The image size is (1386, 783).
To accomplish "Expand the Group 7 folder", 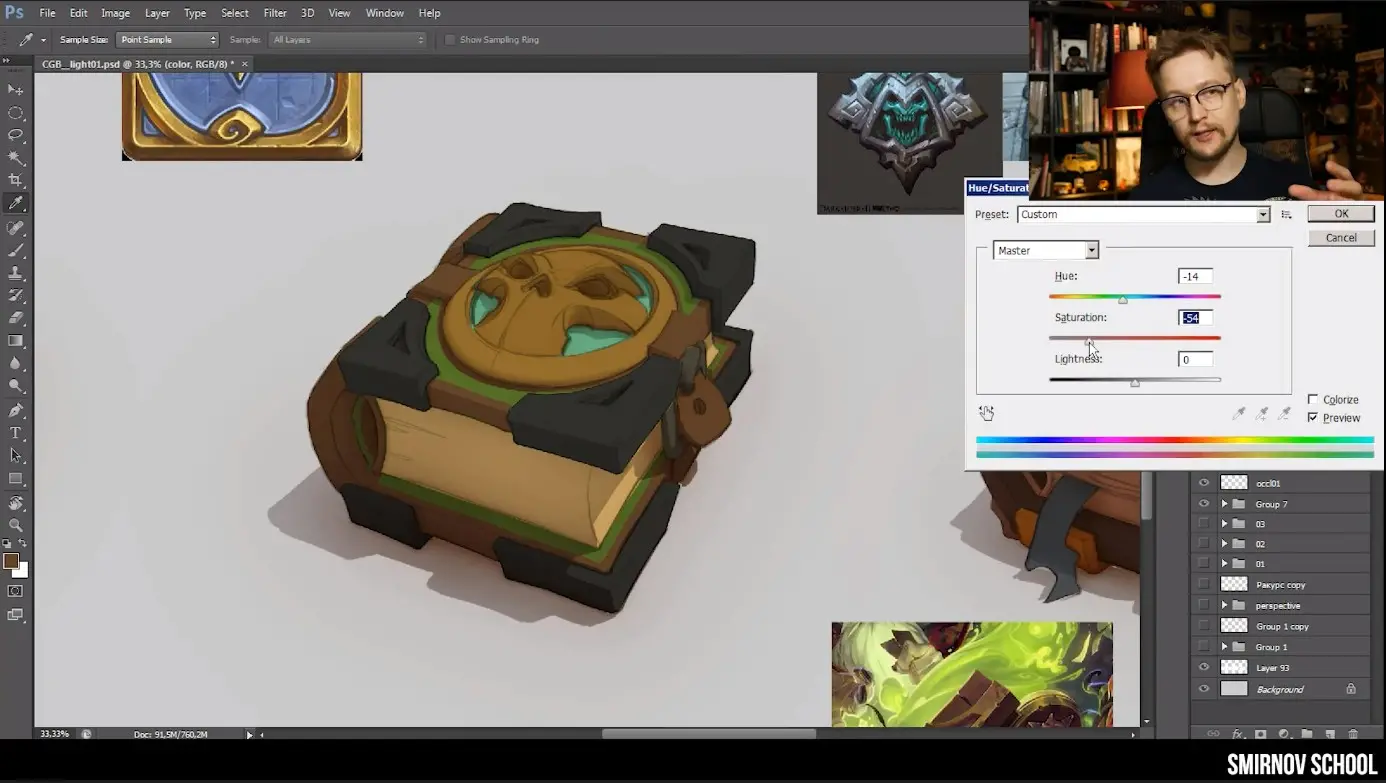I will (x=1224, y=504).
